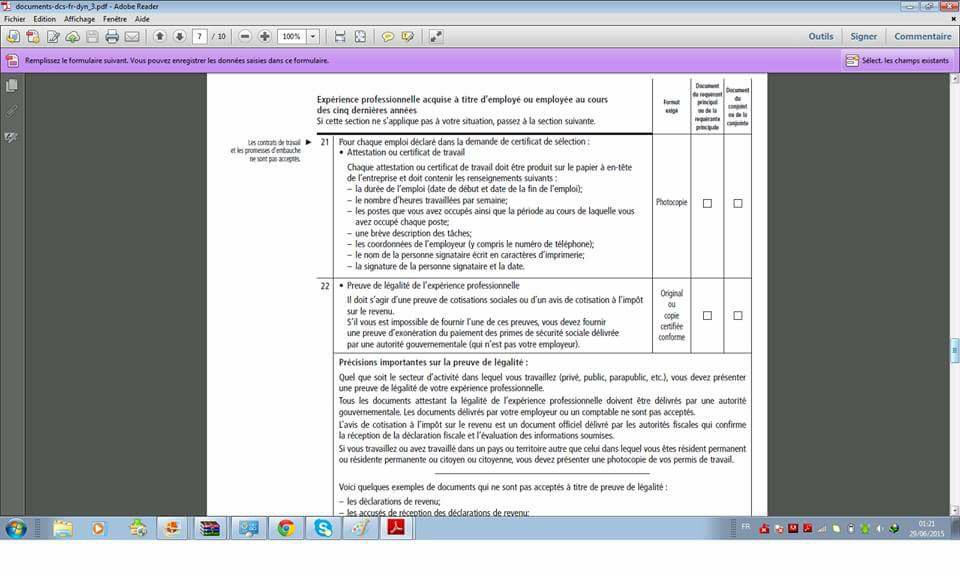Open the page thumbnails side panel
Screen dimensions: 960x576
[x=12, y=86]
